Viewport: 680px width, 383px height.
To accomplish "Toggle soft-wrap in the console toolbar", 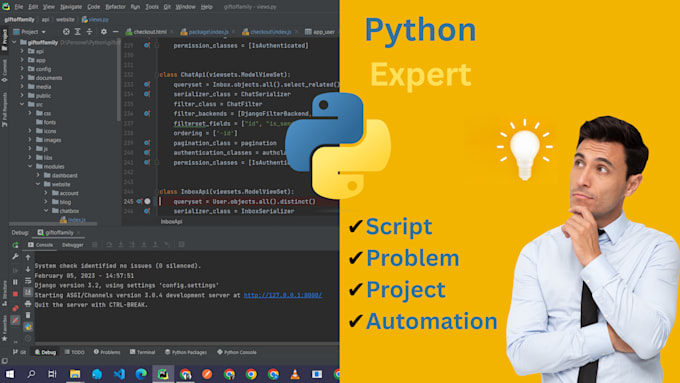I will click(x=28, y=281).
